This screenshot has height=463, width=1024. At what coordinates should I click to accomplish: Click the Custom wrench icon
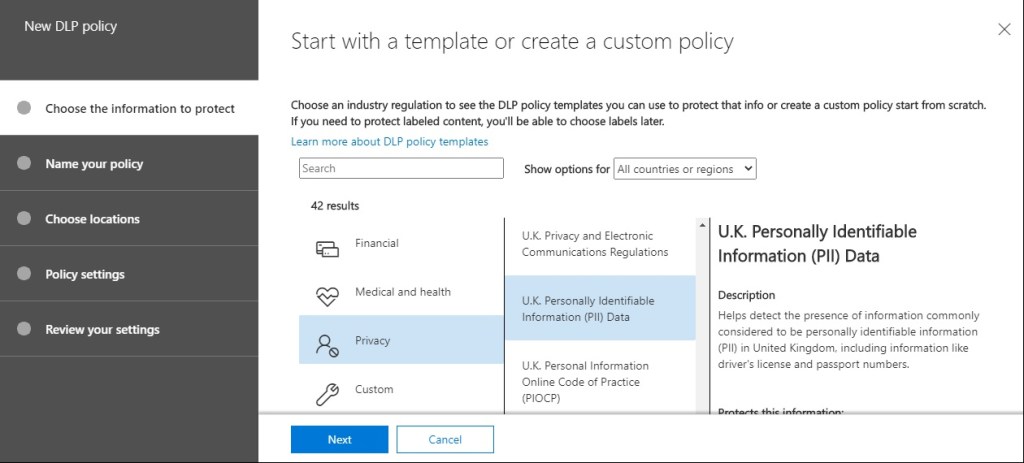pyautogui.click(x=327, y=394)
